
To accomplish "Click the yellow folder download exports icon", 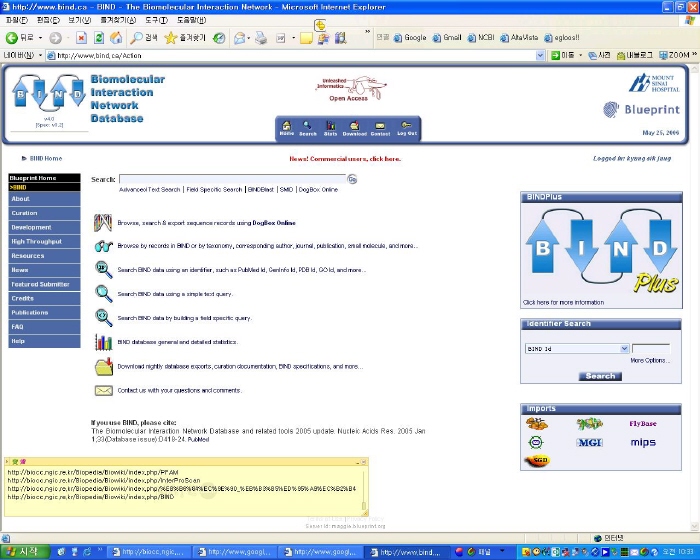I will click(x=103, y=366).
